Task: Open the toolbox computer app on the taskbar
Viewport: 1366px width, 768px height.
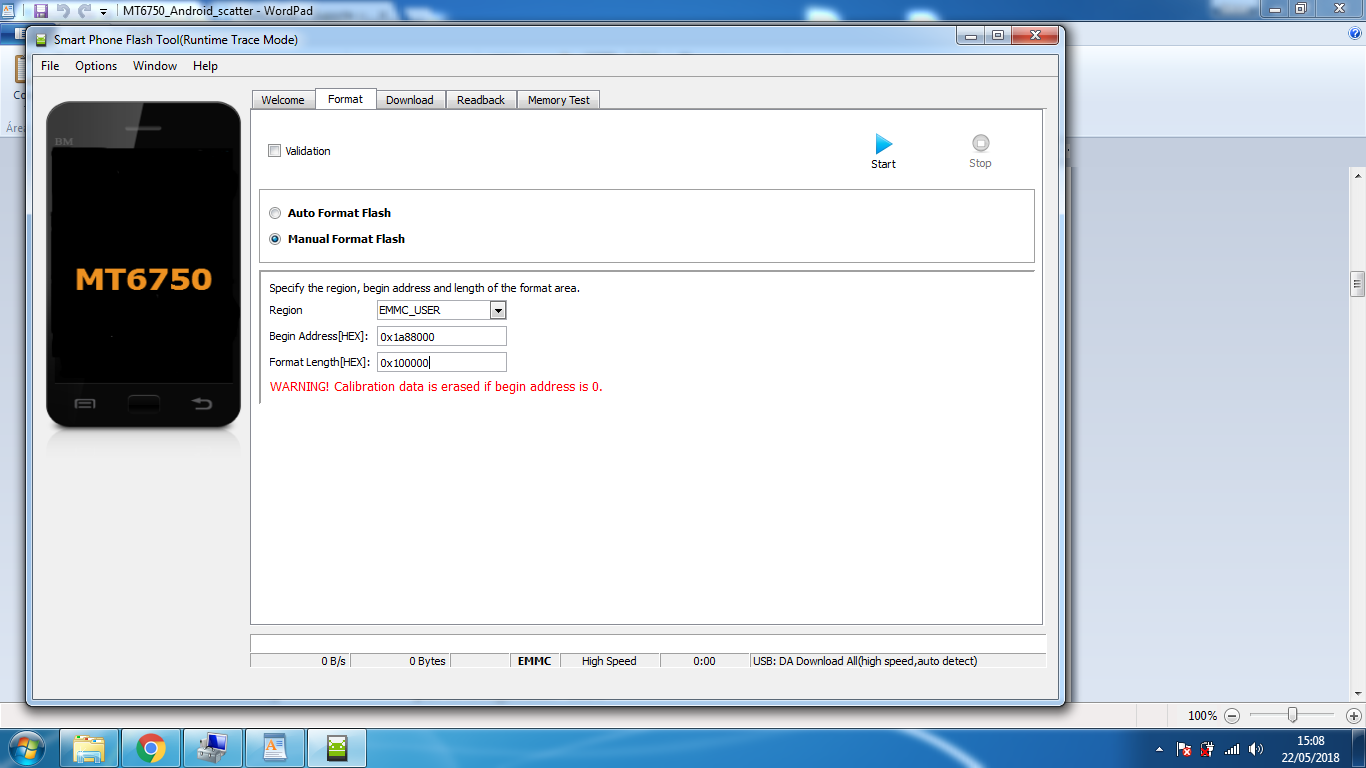Action: (213, 748)
